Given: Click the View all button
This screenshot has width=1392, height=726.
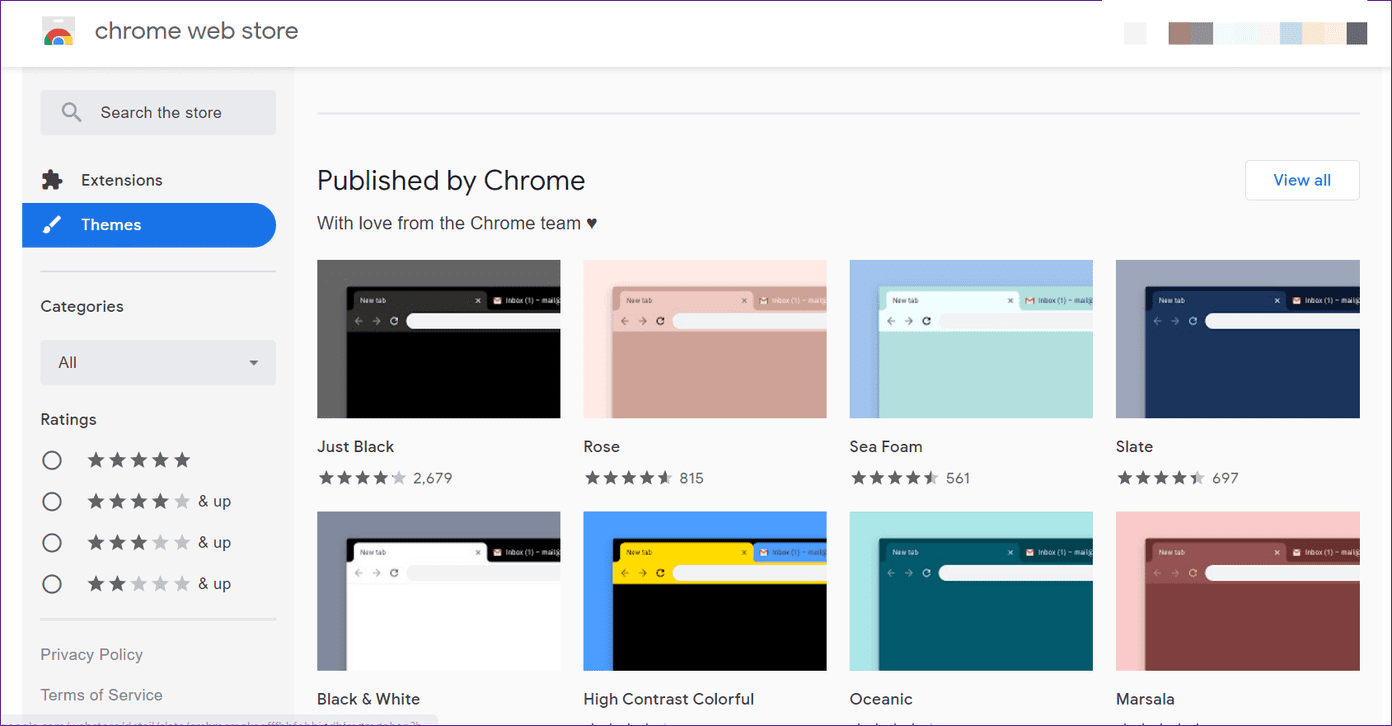Looking at the screenshot, I should pos(1302,180).
